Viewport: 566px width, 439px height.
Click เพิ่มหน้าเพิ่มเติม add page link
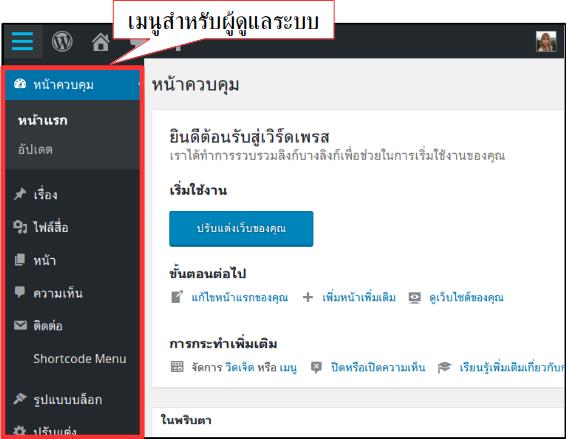coord(359,297)
